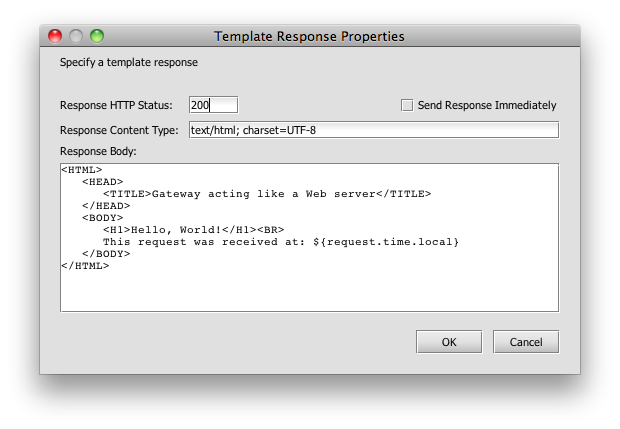Close the Template Response Properties dialog
This screenshot has height=429, width=620.
coord(56,36)
